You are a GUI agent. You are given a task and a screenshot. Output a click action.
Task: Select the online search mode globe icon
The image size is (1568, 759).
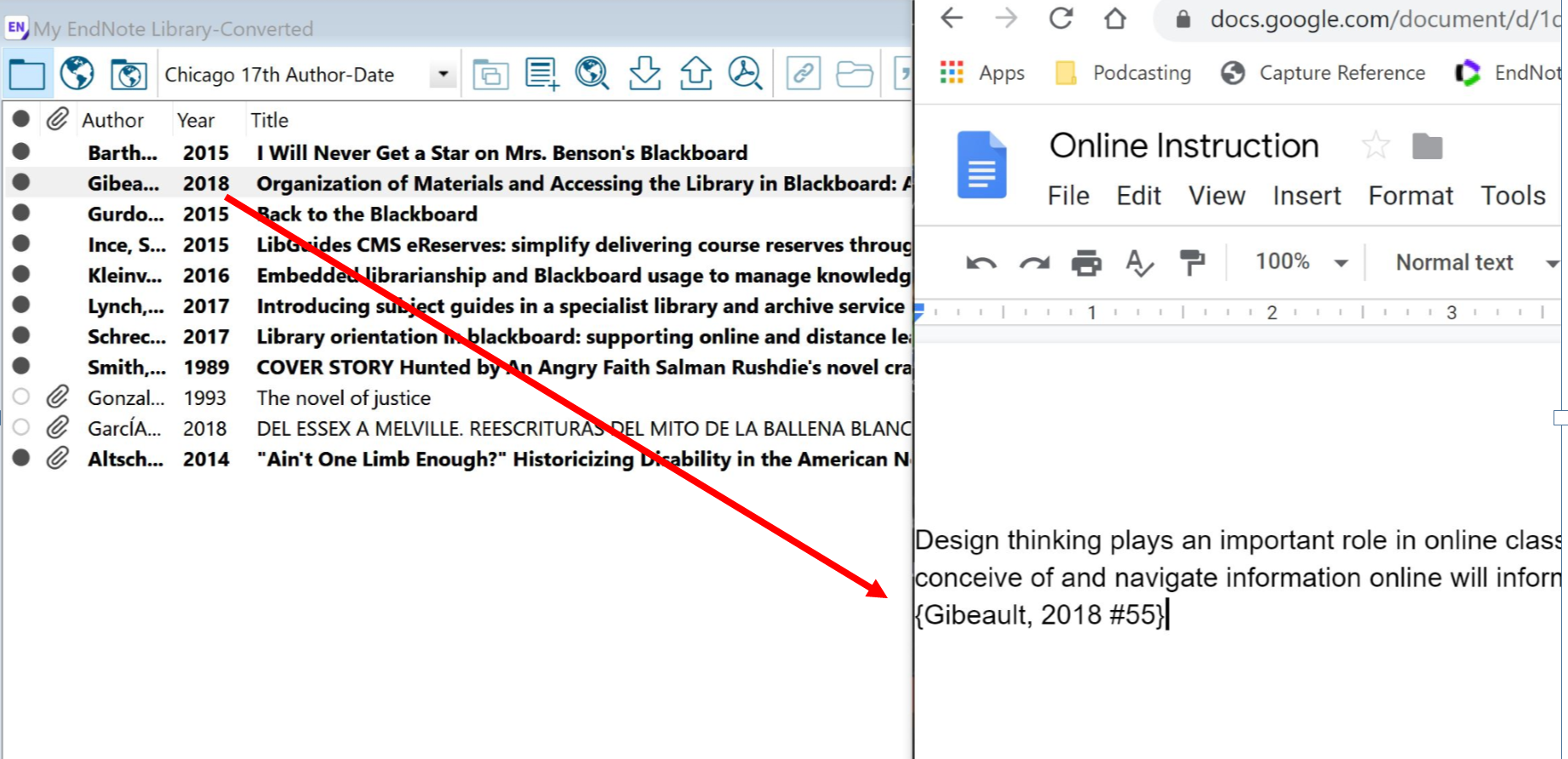click(x=77, y=74)
